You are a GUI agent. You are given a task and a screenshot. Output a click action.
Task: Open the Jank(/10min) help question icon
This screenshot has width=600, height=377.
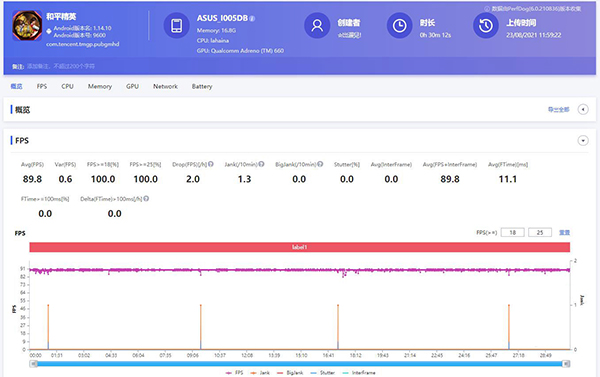pyautogui.click(x=261, y=164)
